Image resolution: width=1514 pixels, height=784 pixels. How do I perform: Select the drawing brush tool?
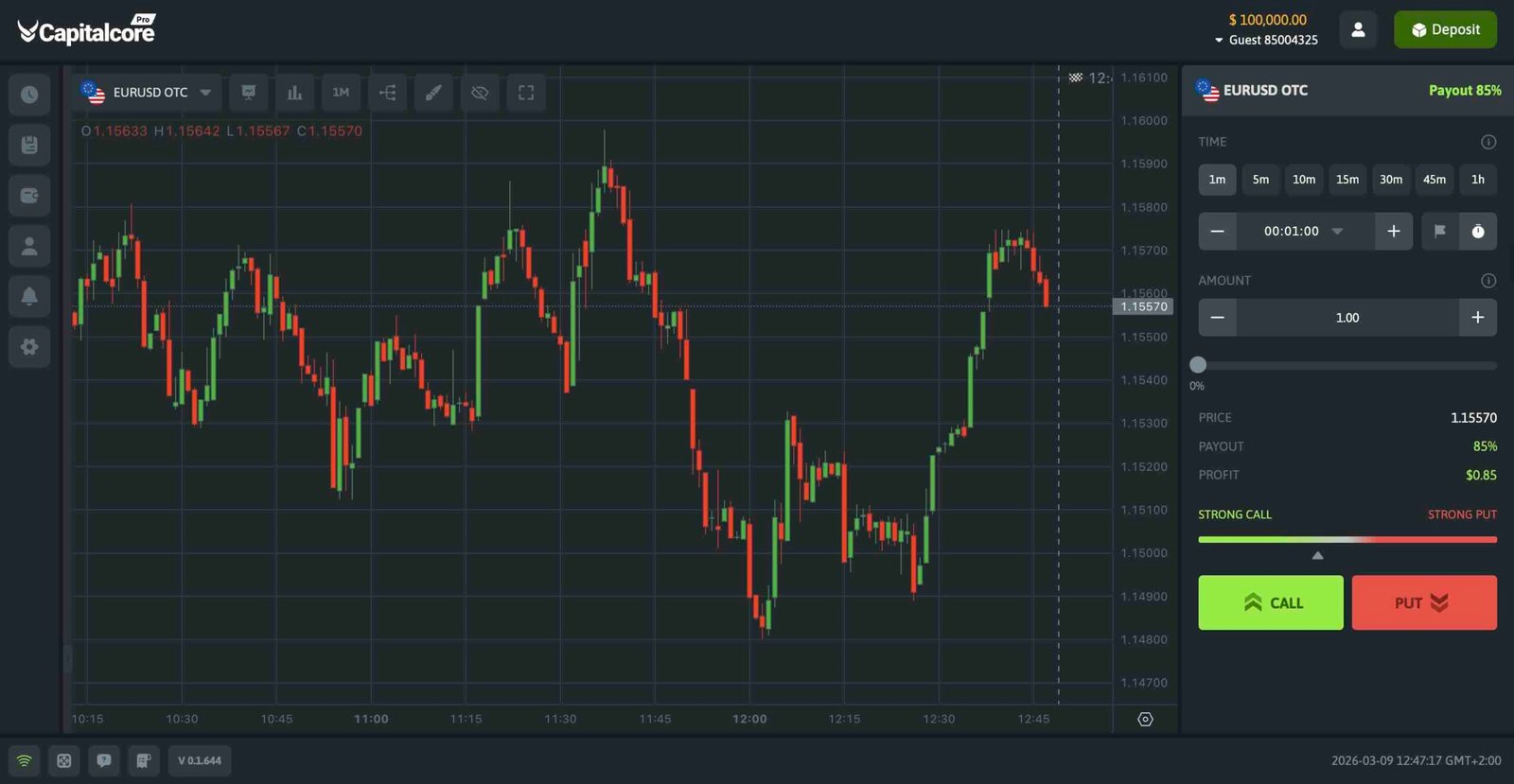click(x=433, y=92)
